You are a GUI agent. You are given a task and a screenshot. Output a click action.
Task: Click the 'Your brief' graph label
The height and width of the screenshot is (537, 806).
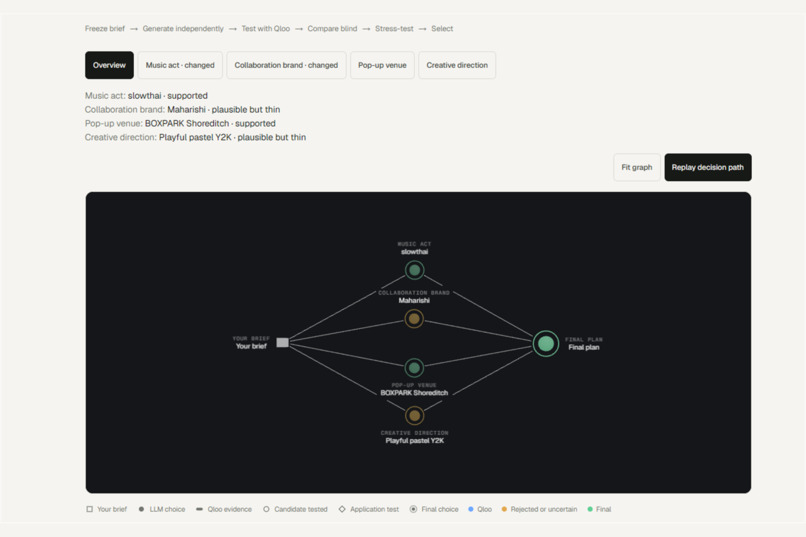click(x=251, y=346)
